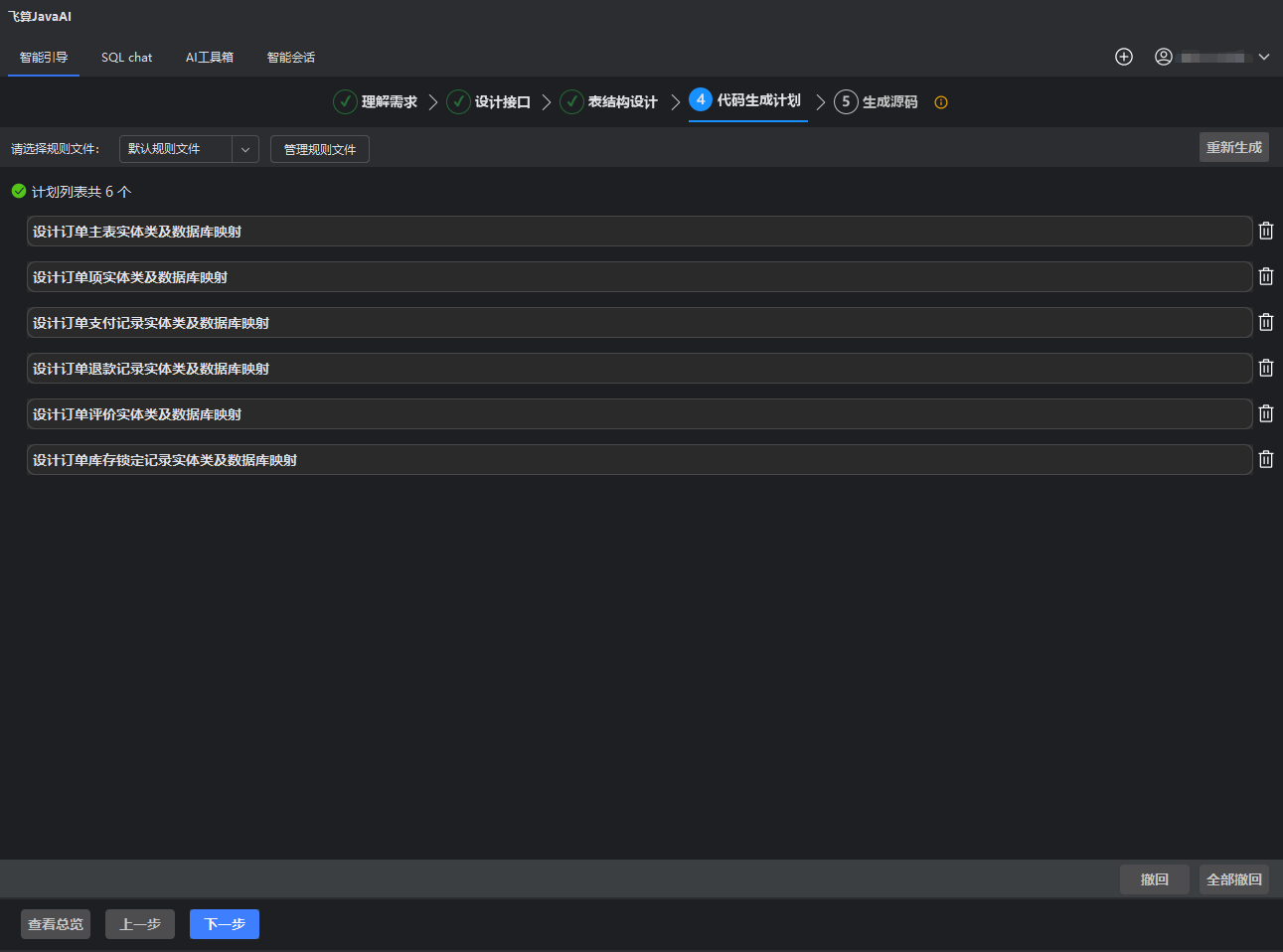This screenshot has width=1283, height=952.
Task: Click the checkmark icon of 表结构设计 step
Action: (x=571, y=101)
